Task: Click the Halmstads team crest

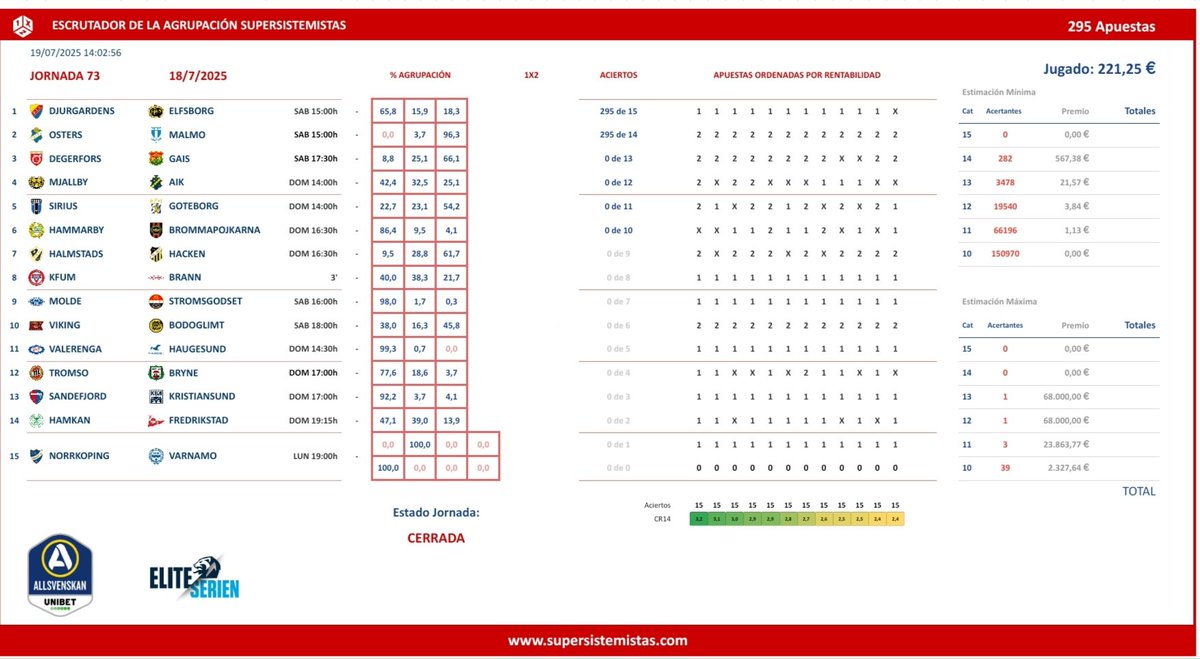Action: pos(36,254)
